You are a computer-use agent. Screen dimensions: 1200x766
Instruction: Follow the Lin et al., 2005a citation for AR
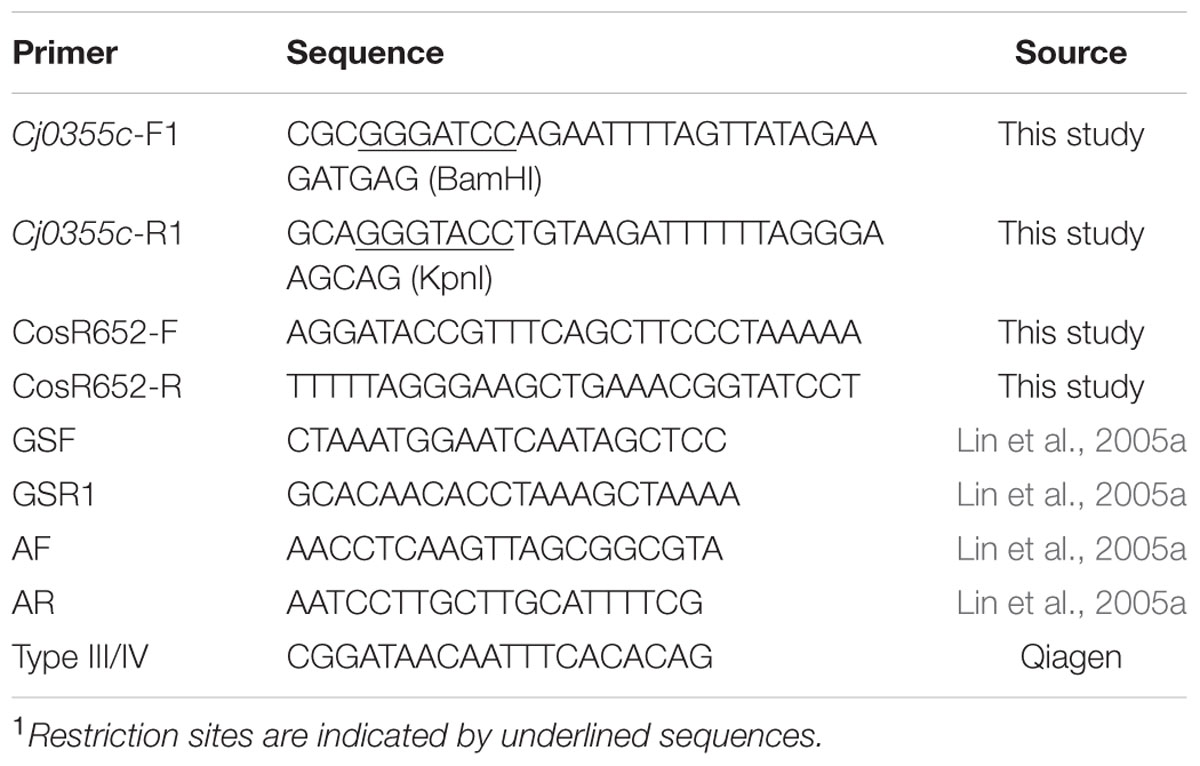pos(1071,602)
